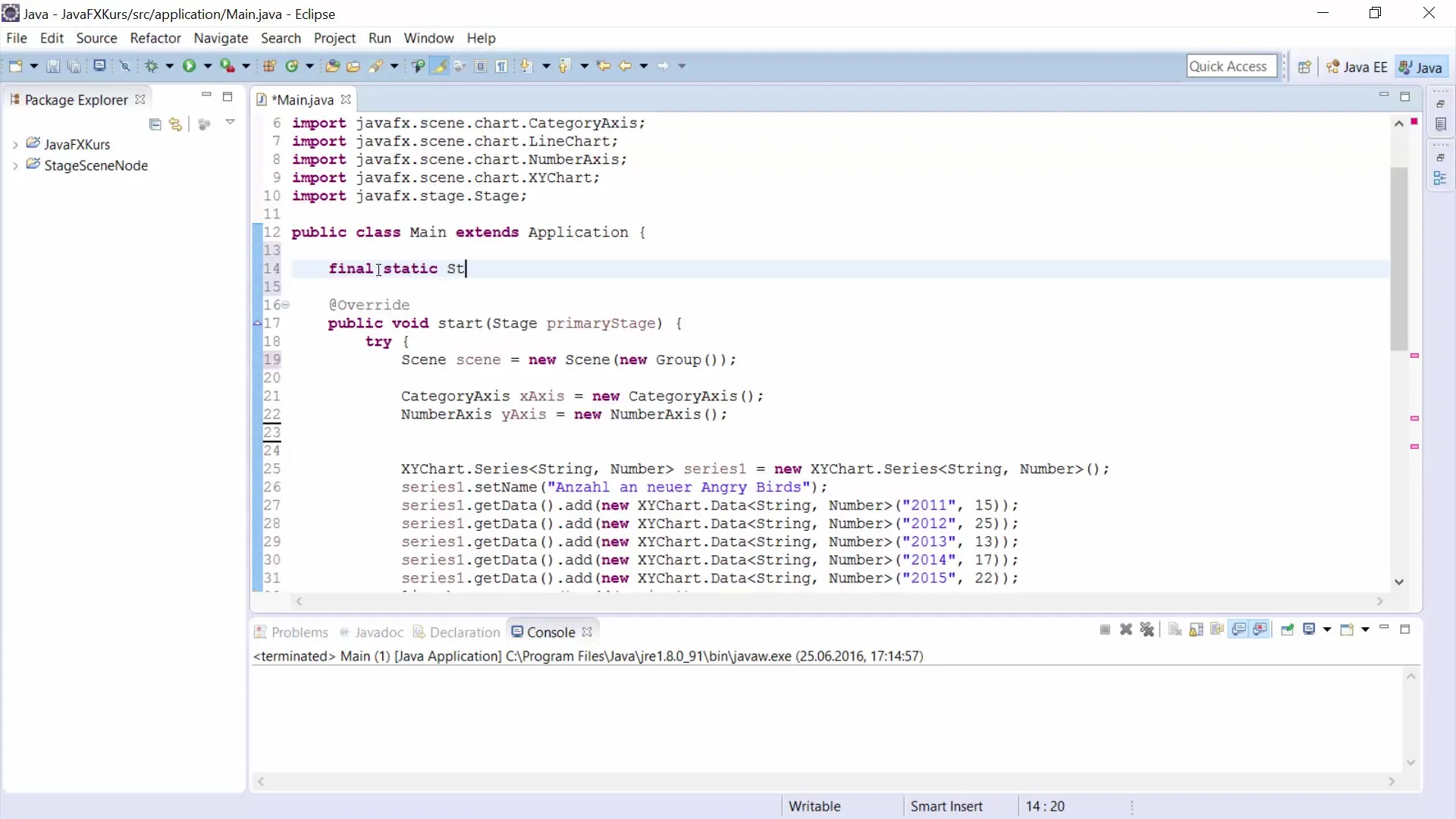Toggle Link with Editor in Package Explorer
Screen dimensions: 1456x819
coord(176,124)
